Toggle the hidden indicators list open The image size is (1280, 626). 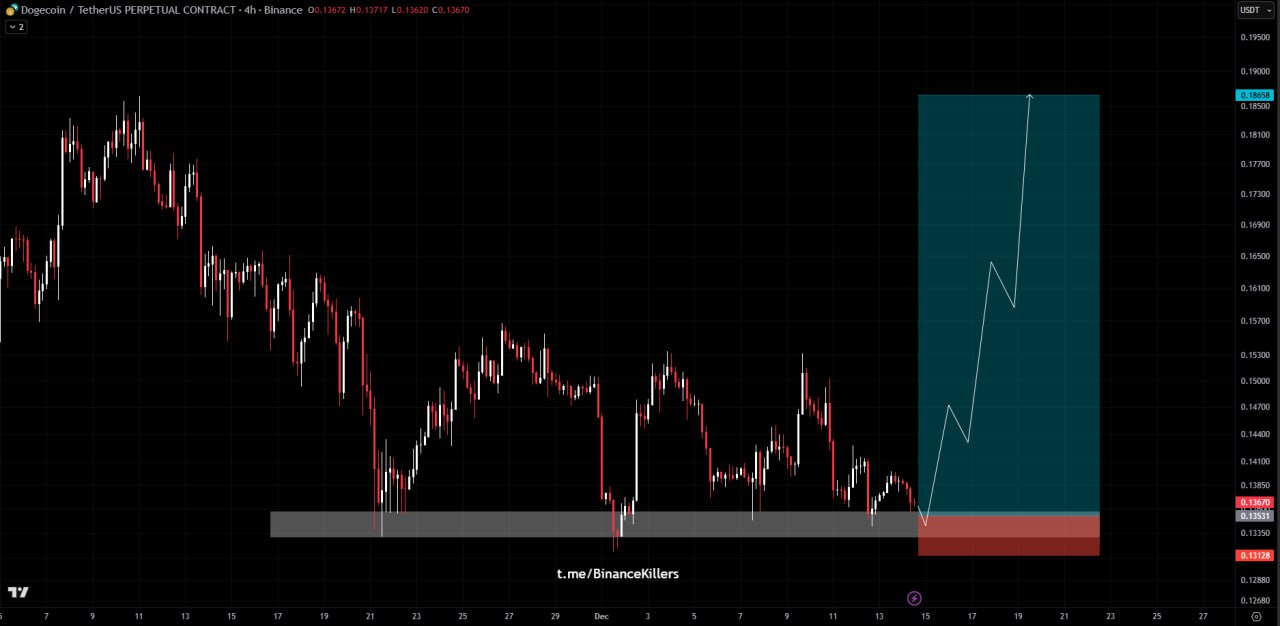(16, 27)
